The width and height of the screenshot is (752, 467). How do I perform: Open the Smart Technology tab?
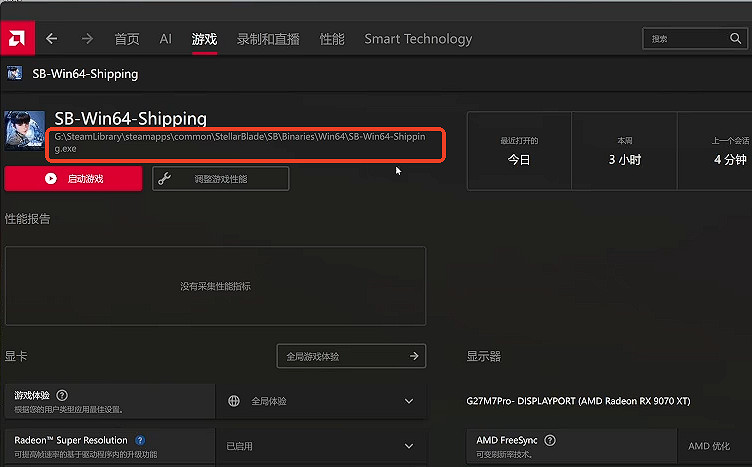point(418,39)
